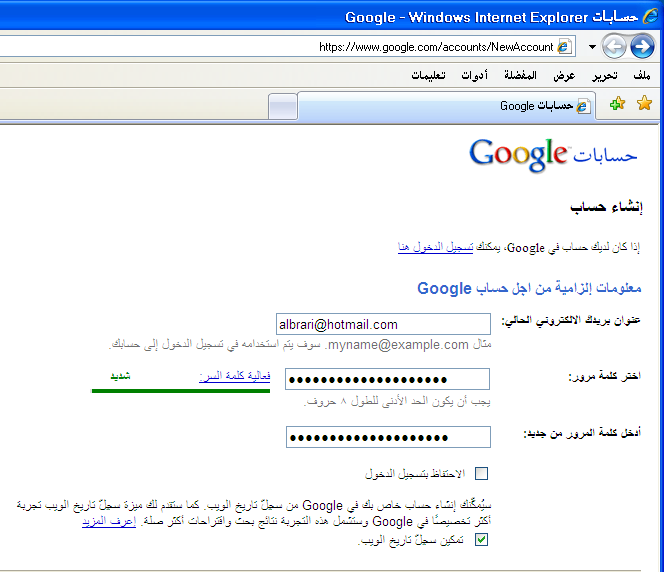Click the Back navigation arrow button

click(614, 46)
